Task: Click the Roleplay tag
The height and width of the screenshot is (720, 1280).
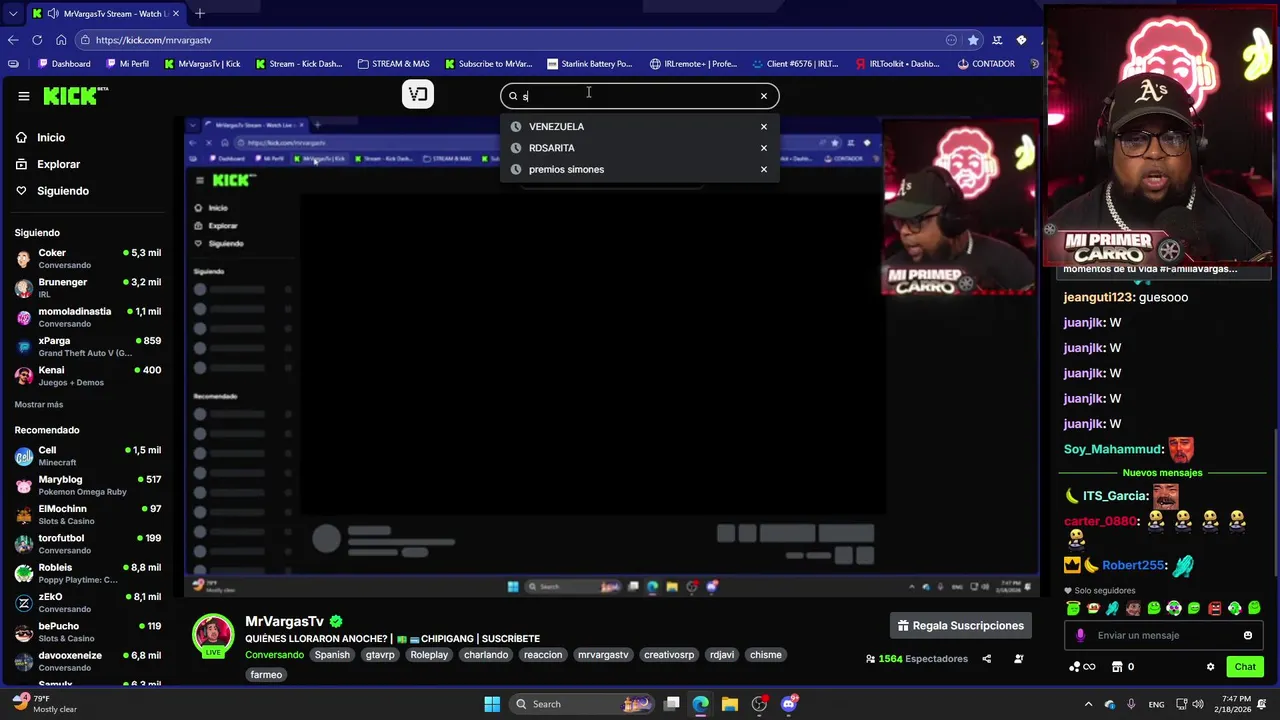Action: tap(429, 655)
